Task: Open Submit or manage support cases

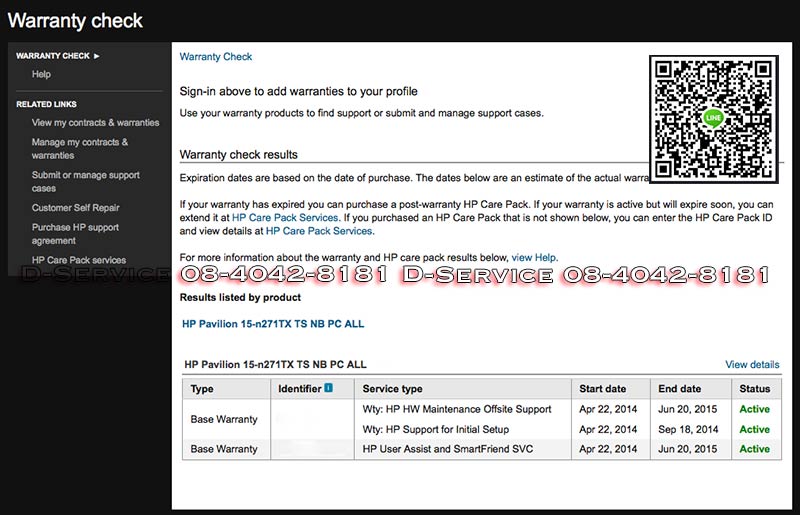Action: (86, 181)
